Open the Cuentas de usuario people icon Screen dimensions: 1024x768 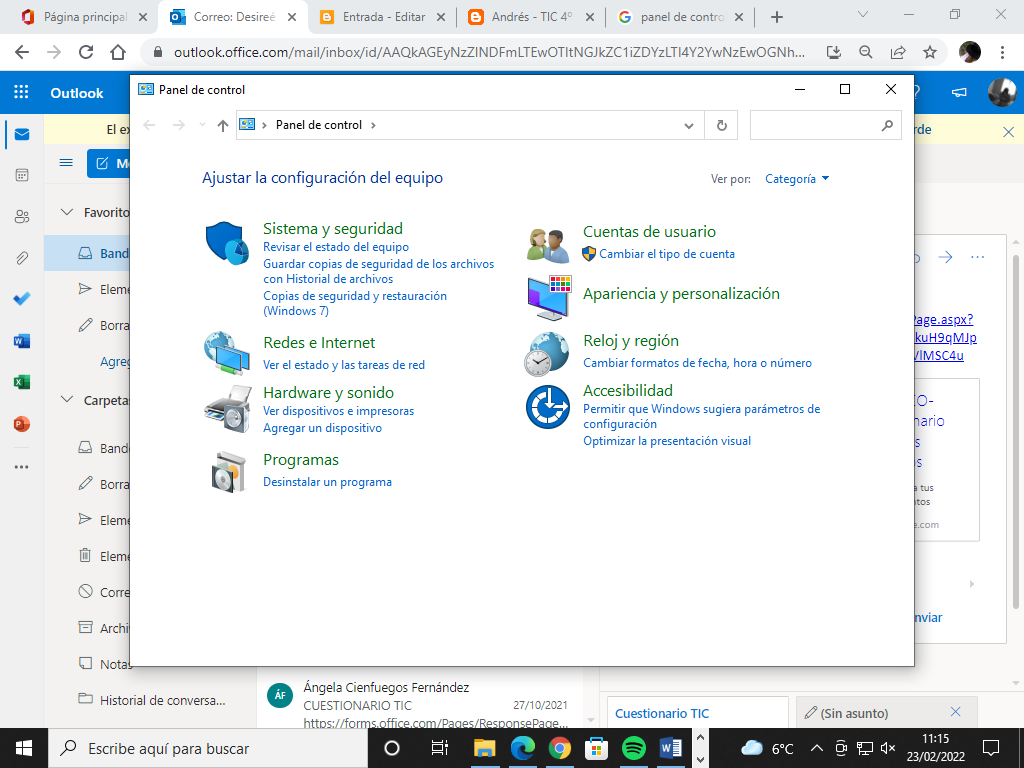pyautogui.click(x=548, y=245)
